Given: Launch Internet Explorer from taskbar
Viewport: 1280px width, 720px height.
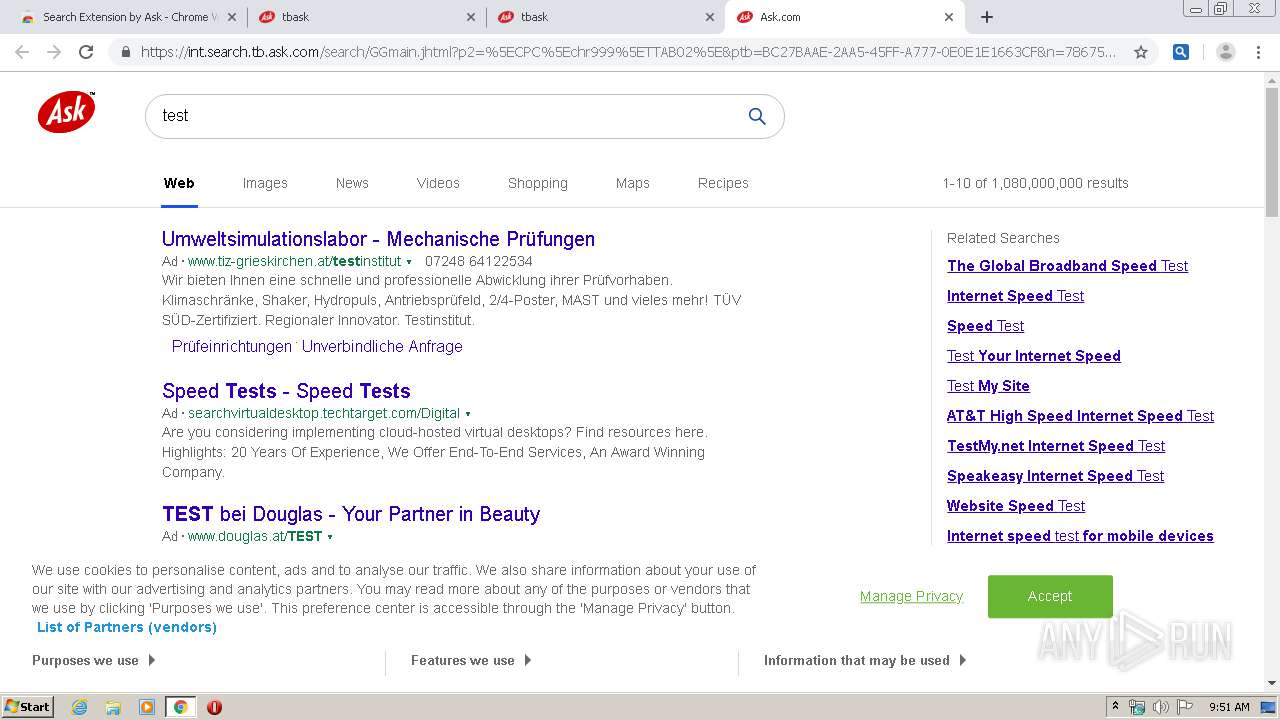Looking at the screenshot, I should [x=80, y=707].
